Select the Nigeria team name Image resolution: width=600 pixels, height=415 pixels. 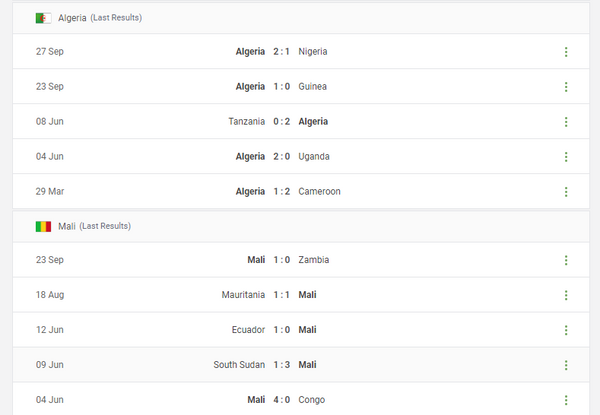pyautogui.click(x=313, y=52)
